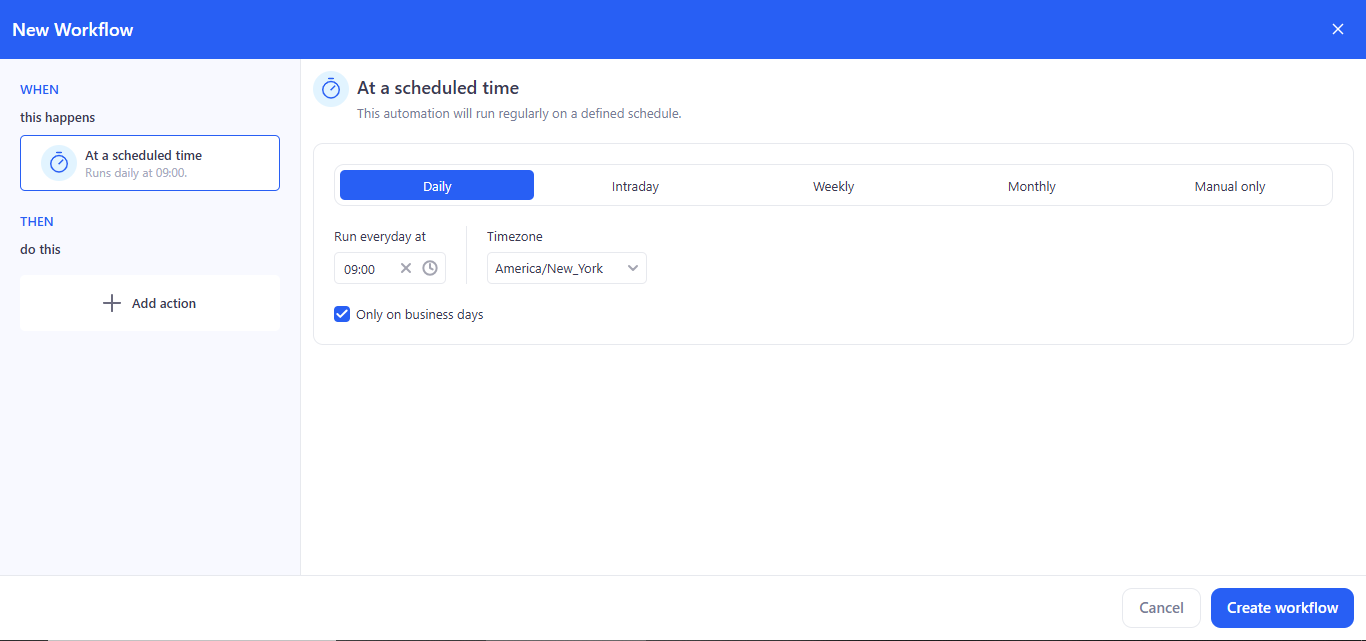Switch to the Weekly schedule tab
This screenshot has width=1366, height=641.
point(833,186)
